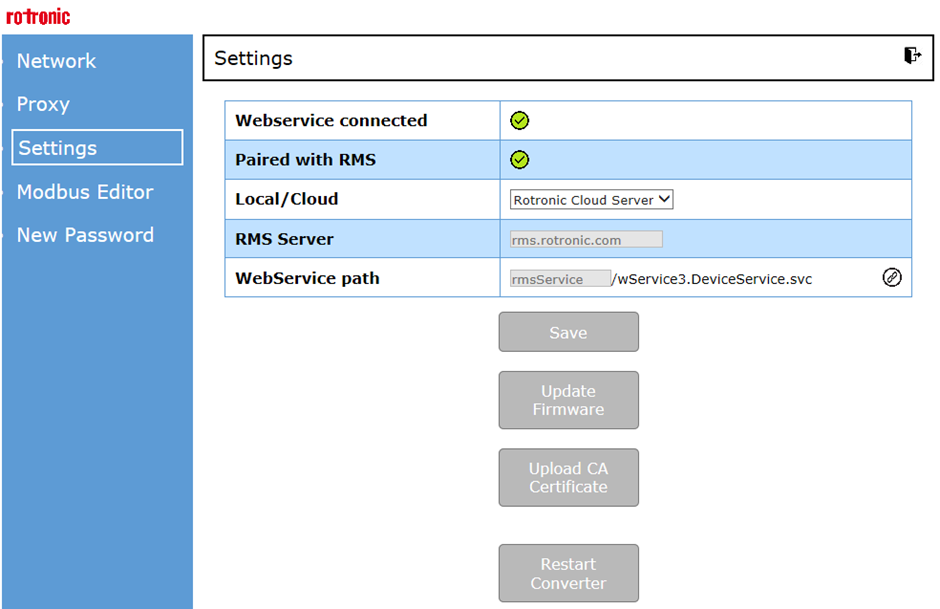
Task: Click the logout icon in Settings header
Action: click(x=912, y=56)
